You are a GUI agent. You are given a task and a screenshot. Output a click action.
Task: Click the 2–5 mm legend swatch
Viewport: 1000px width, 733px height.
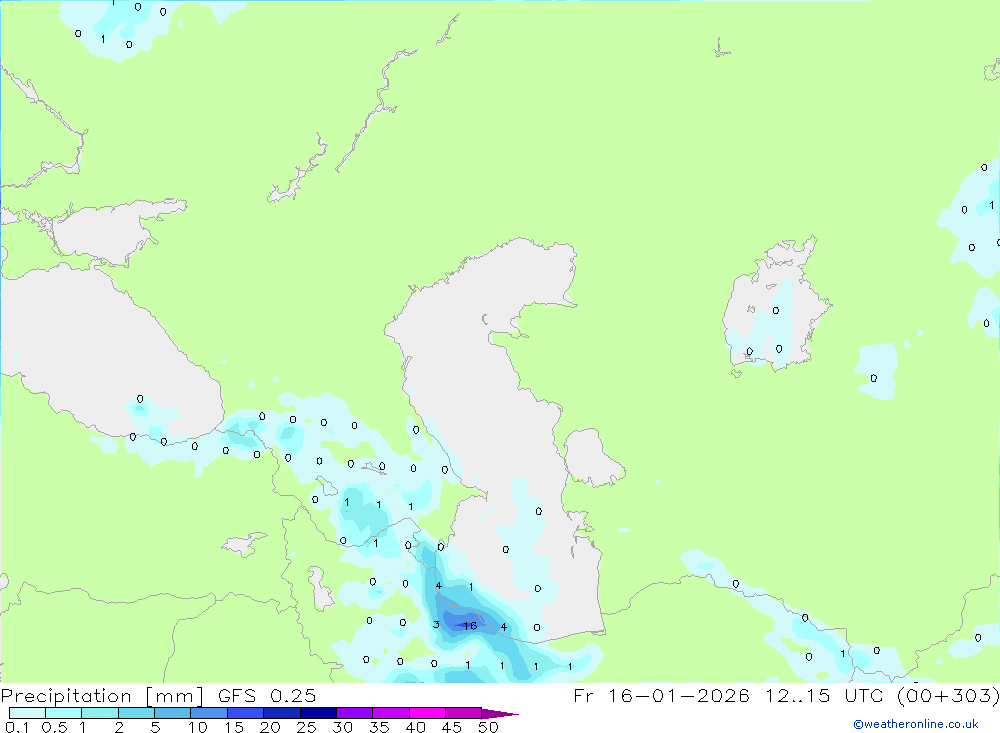click(x=136, y=713)
